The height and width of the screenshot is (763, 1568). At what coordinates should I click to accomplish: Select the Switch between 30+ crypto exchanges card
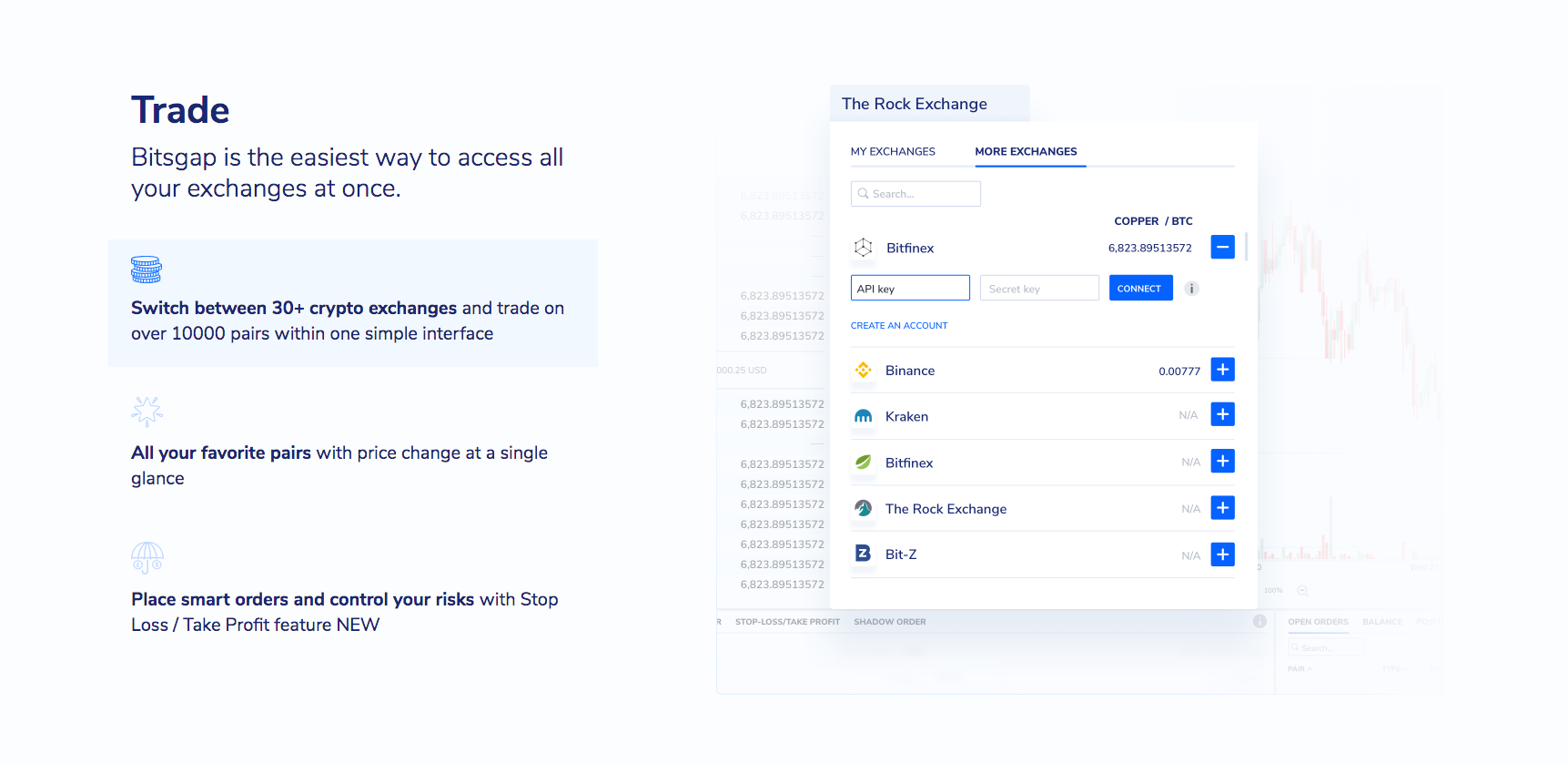353,303
